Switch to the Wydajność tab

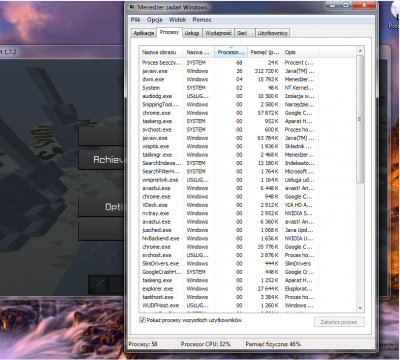(218, 33)
